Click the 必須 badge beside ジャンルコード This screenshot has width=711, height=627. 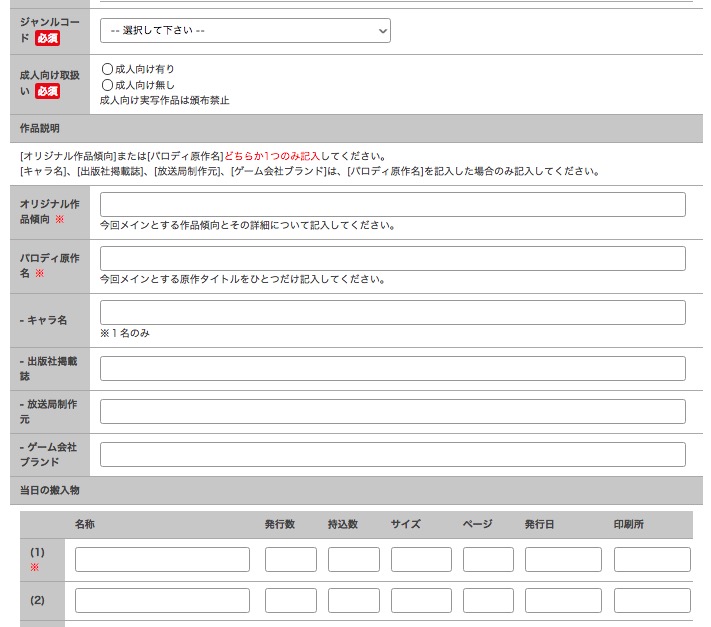[47, 38]
